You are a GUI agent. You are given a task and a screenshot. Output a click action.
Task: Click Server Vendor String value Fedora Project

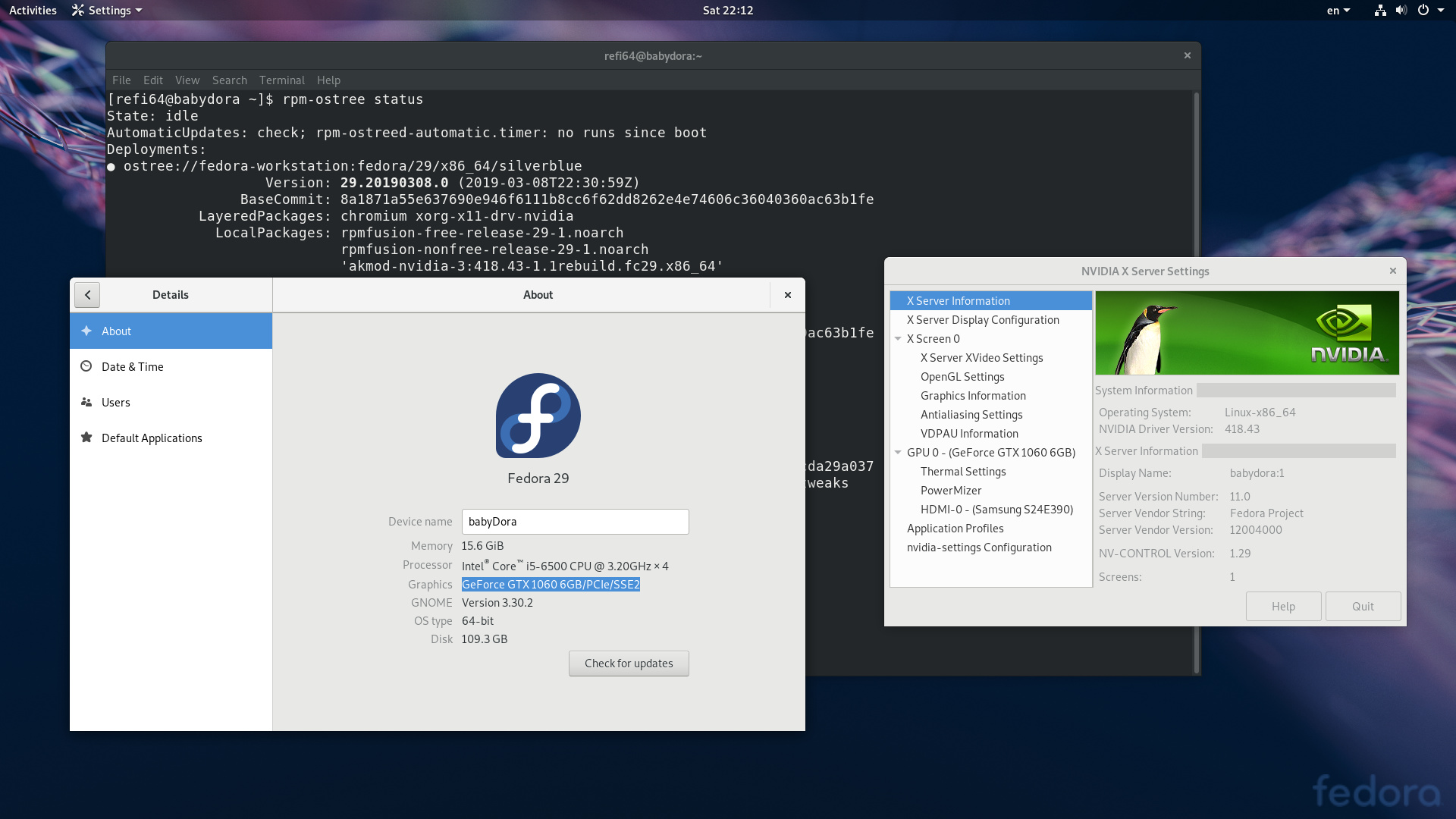(x=1266, y=513)
